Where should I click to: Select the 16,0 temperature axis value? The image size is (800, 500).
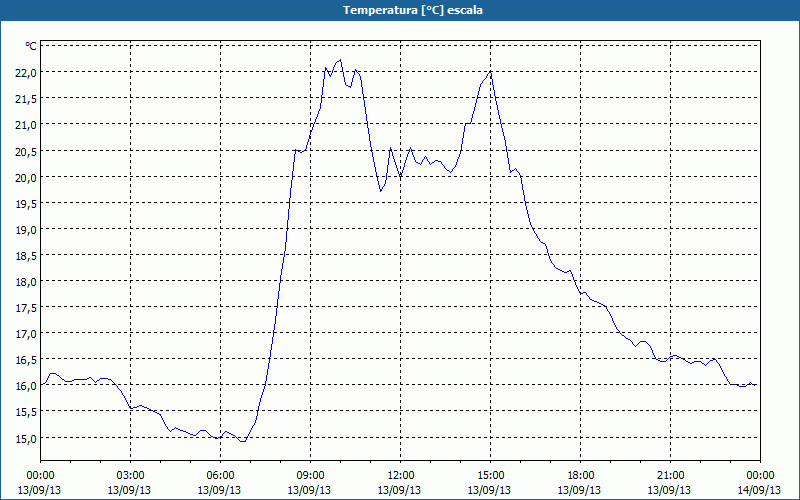[x=26, y=386]
